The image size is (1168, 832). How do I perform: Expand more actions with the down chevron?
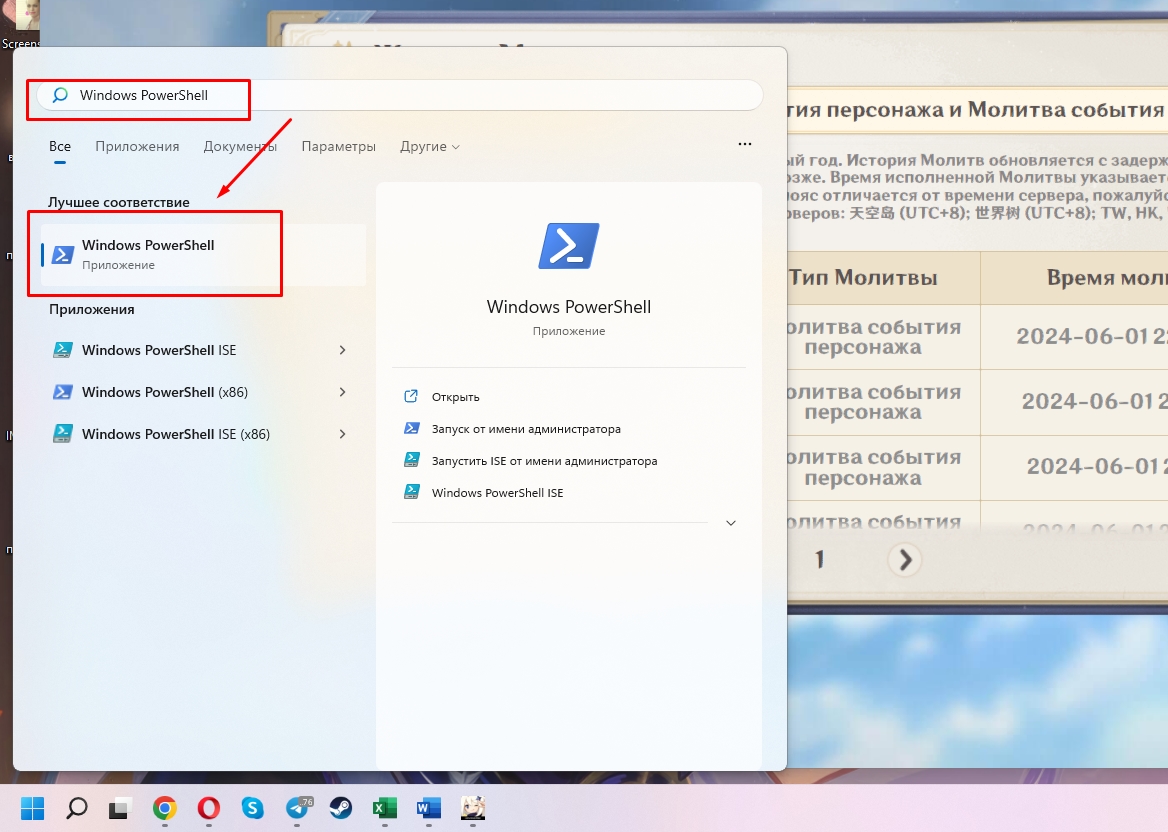click(x=731, y=523)
